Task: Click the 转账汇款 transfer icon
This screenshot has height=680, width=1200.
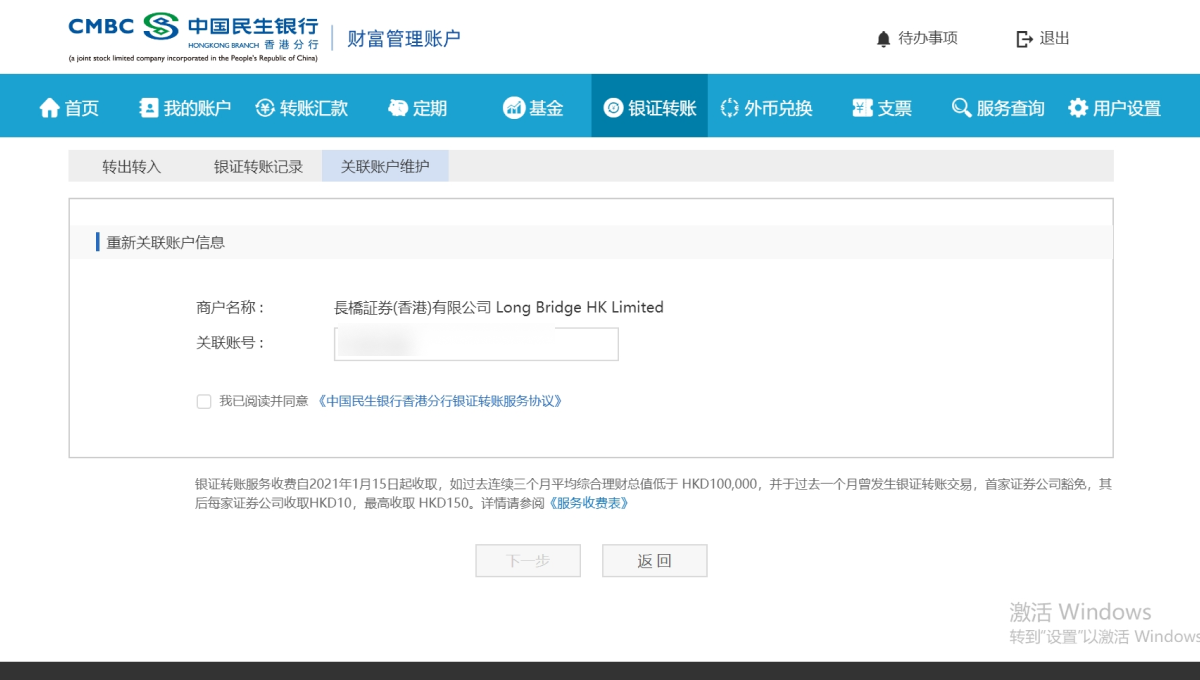Action: click(265, 108)
